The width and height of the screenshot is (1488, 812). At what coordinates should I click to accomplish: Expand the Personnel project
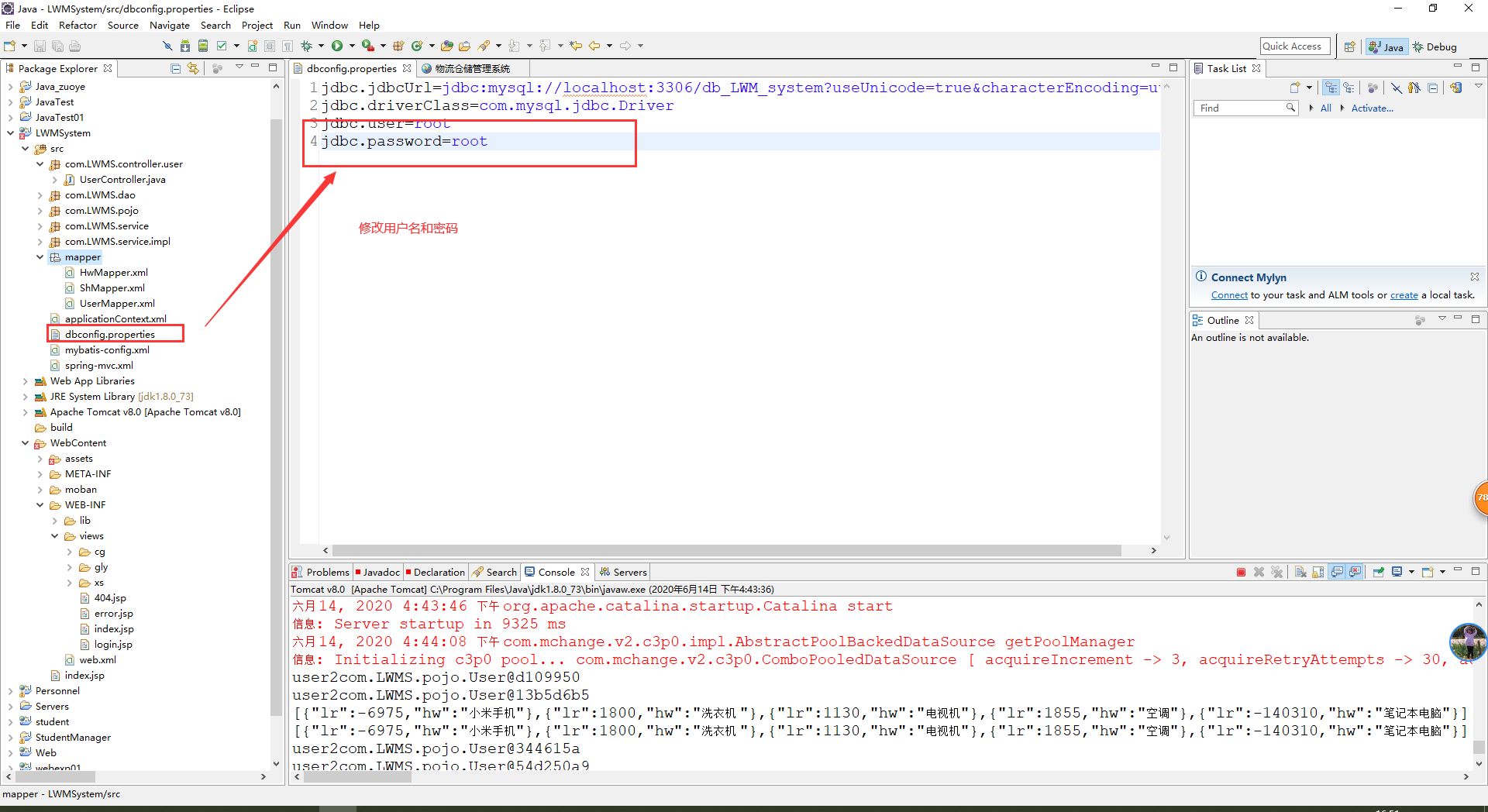[x=10, y=691]
